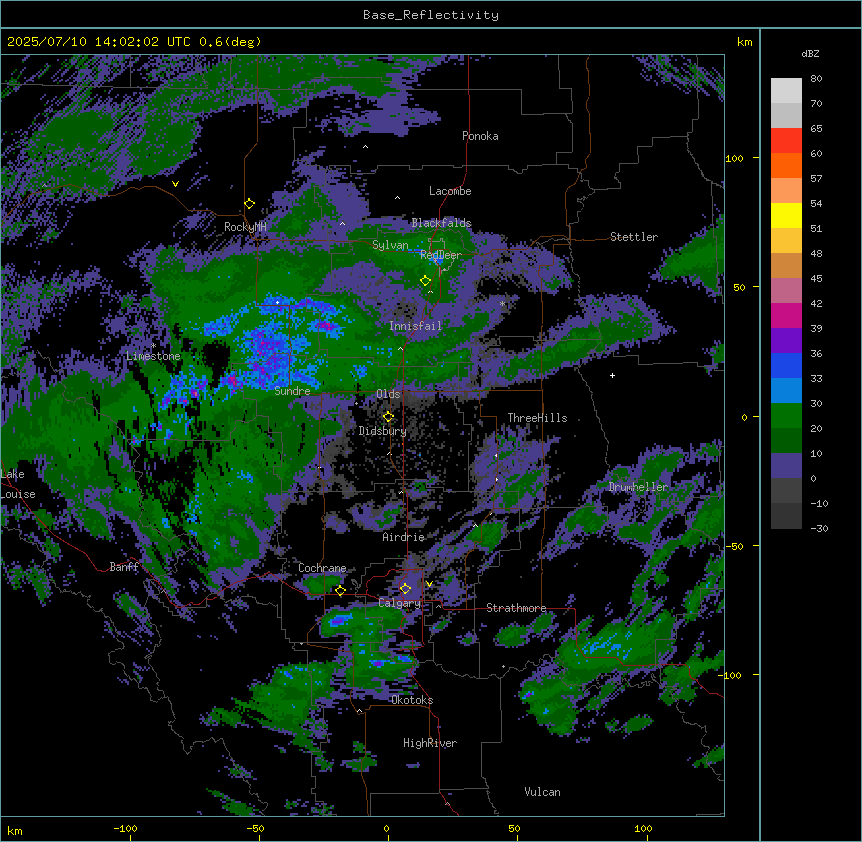The height and width of the screenshot is (842, 862).
Task: Click the Stettler city label
Action: point(634,237)
